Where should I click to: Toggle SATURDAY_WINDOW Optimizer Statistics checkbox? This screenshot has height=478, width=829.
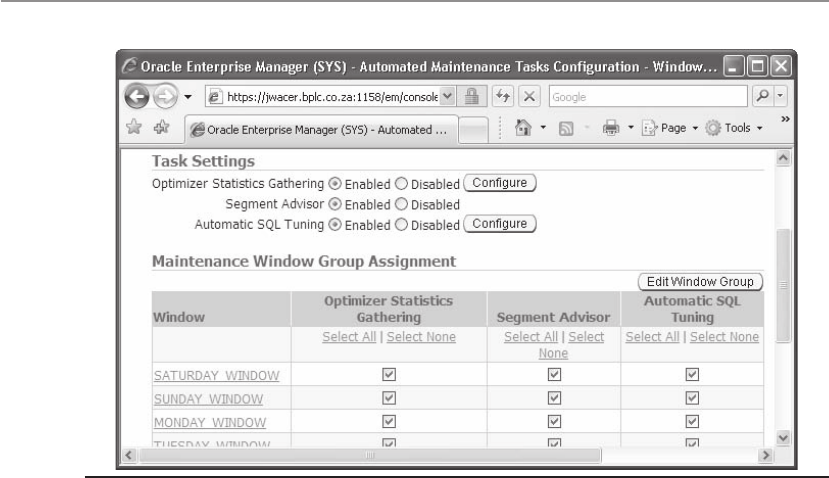pyautogui.click(x=389, y=374)
